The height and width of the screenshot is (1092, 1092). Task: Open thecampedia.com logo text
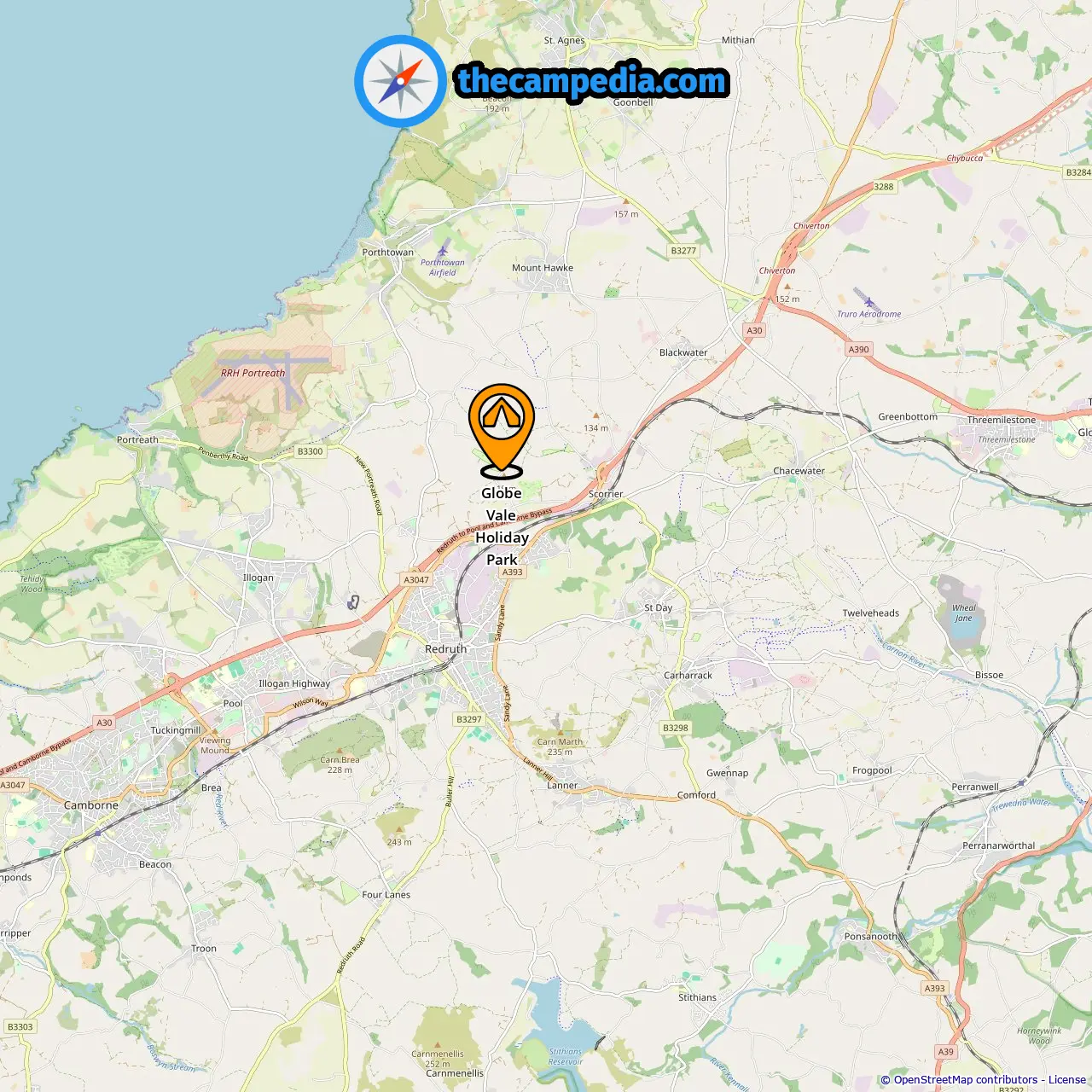tap(592, 82)
